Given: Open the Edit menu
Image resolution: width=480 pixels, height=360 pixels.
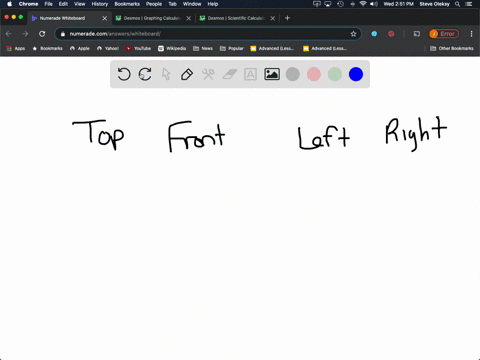Looking at the screenshot, I should pos(63,4).
